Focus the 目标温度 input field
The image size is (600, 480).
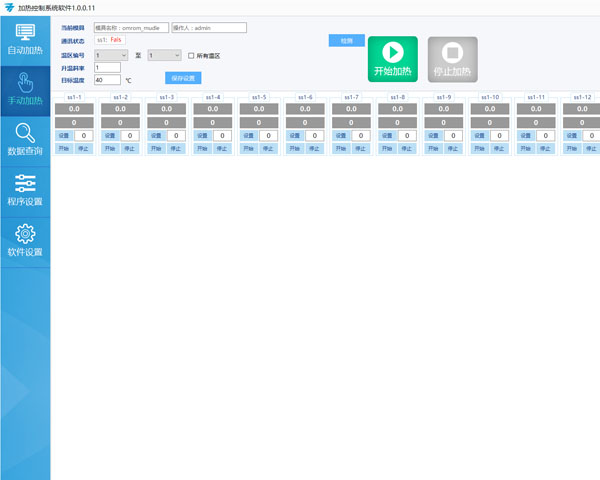(x=106, y=79)
